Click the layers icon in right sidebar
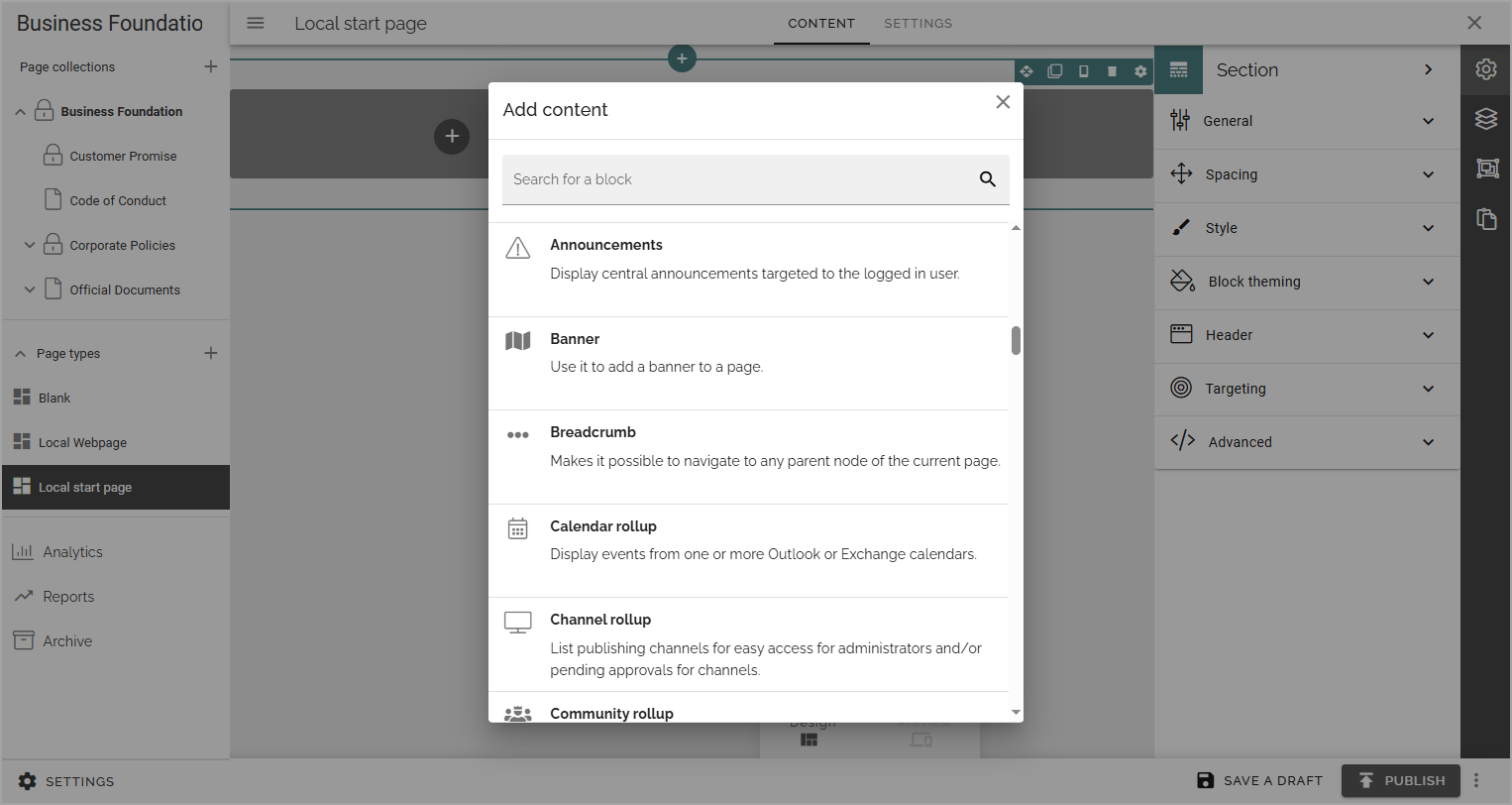Viewport: 1512px width, 805px height. point(1485,119)
